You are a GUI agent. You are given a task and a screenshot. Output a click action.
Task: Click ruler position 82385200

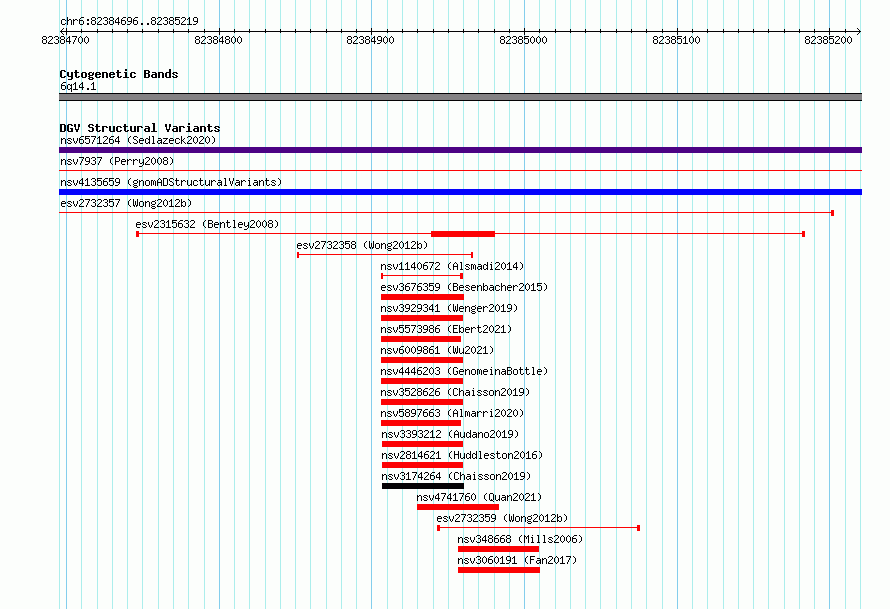tap(828, 40)
